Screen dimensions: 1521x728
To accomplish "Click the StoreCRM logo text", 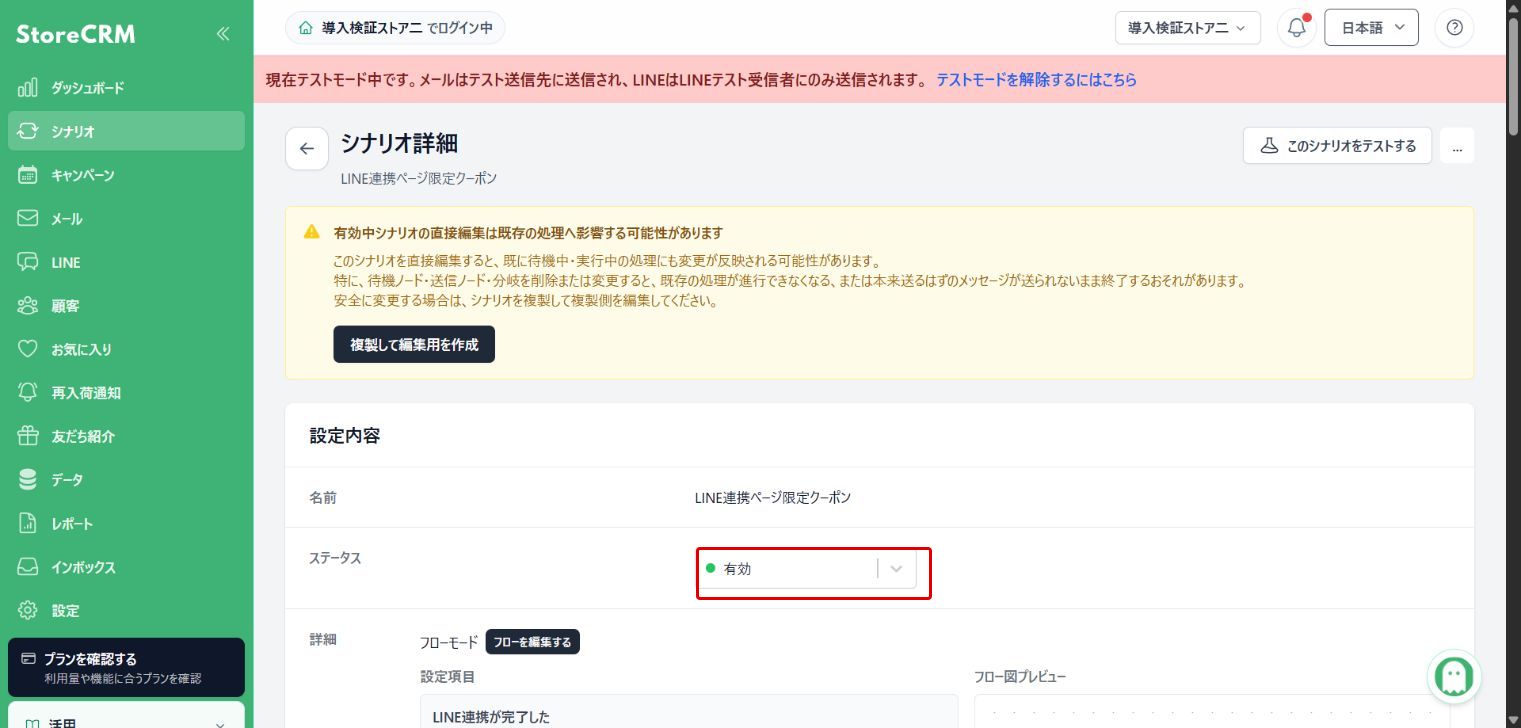I will 75,35.
